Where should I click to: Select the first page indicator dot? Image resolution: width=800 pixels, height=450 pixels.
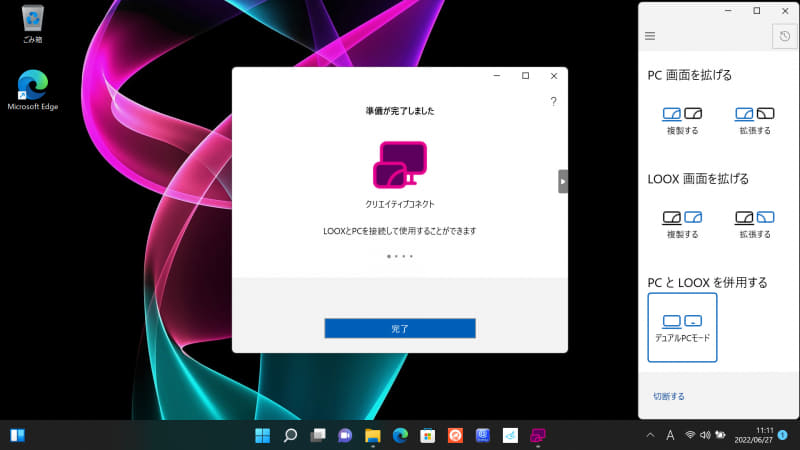389,256
